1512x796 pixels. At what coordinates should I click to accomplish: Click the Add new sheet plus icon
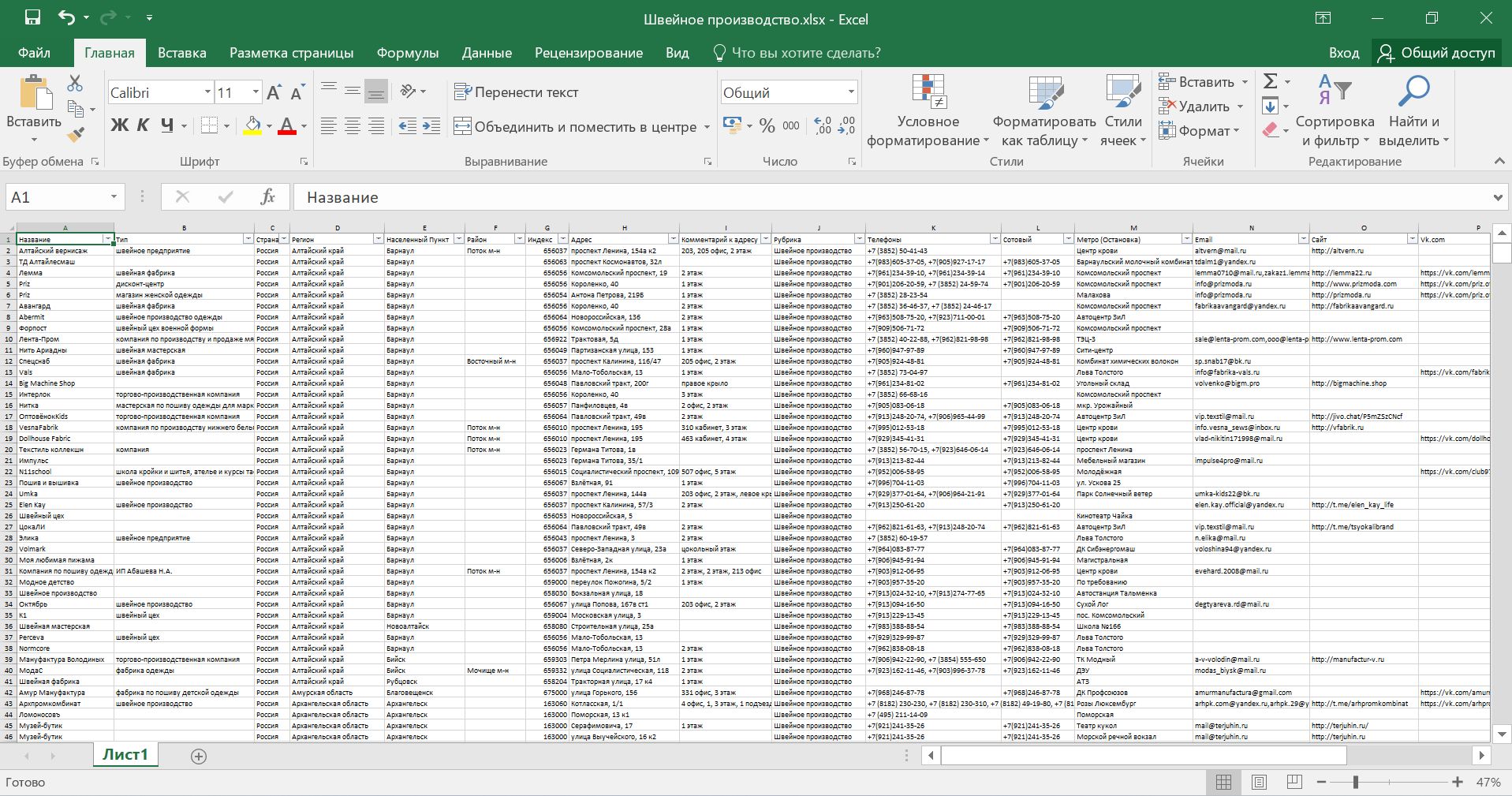199,757
